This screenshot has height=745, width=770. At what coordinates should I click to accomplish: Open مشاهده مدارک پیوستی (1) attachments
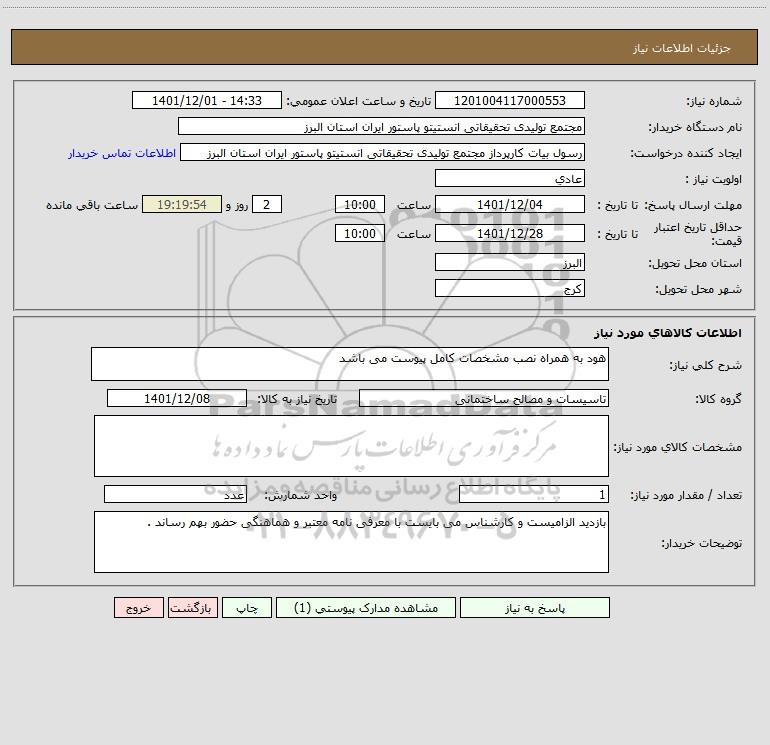[x=366, y=607]
